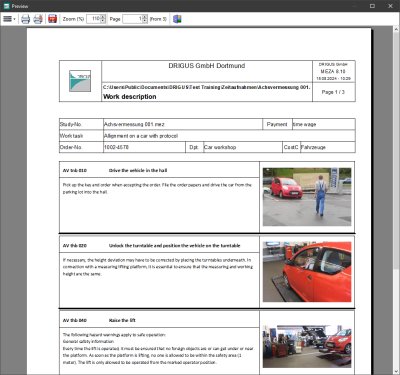Click the second printer icon with red mark
The width and height of the screenshot is (400, 375).
coord(38,19)
